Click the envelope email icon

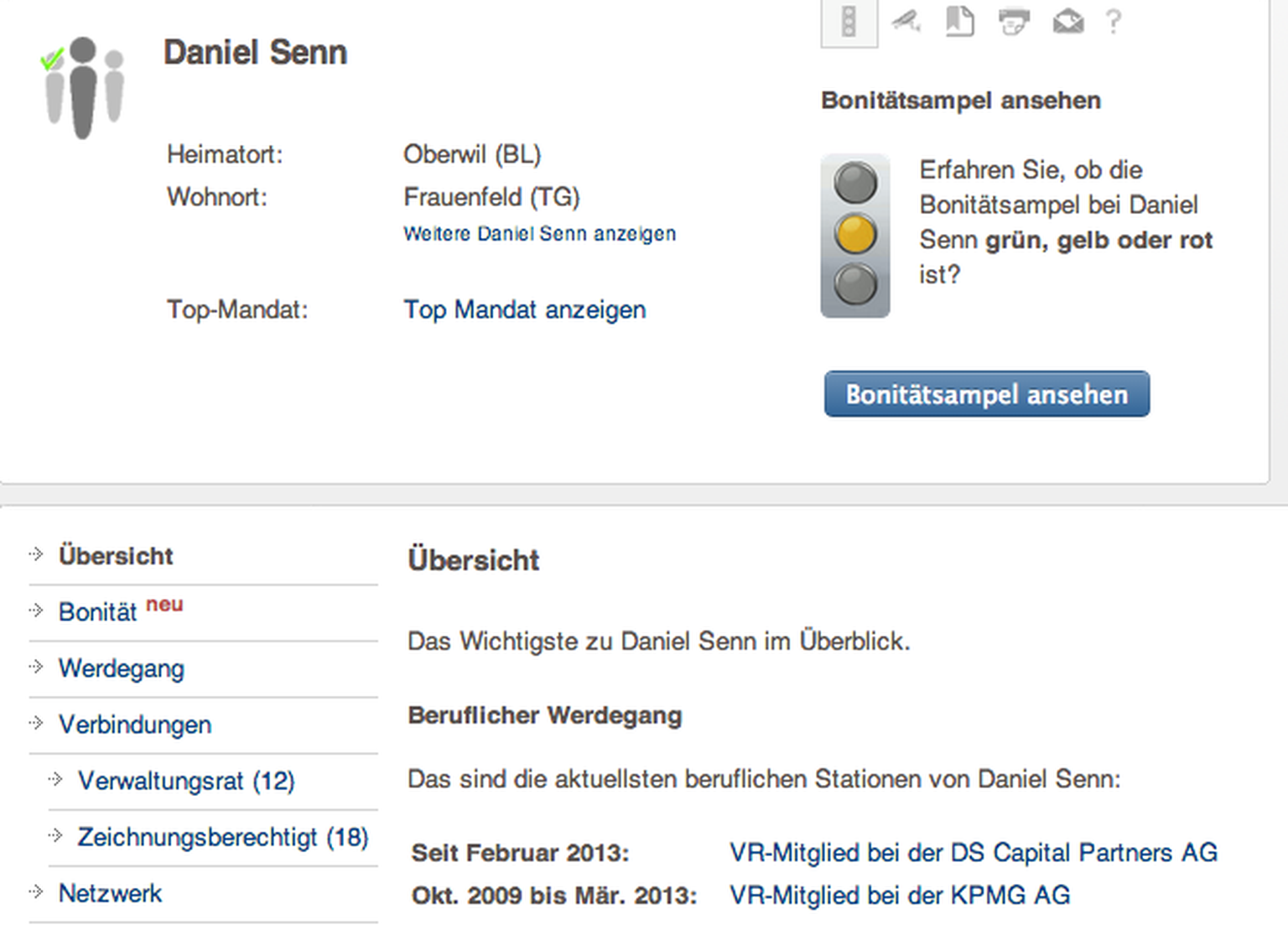click(1068, 21)
